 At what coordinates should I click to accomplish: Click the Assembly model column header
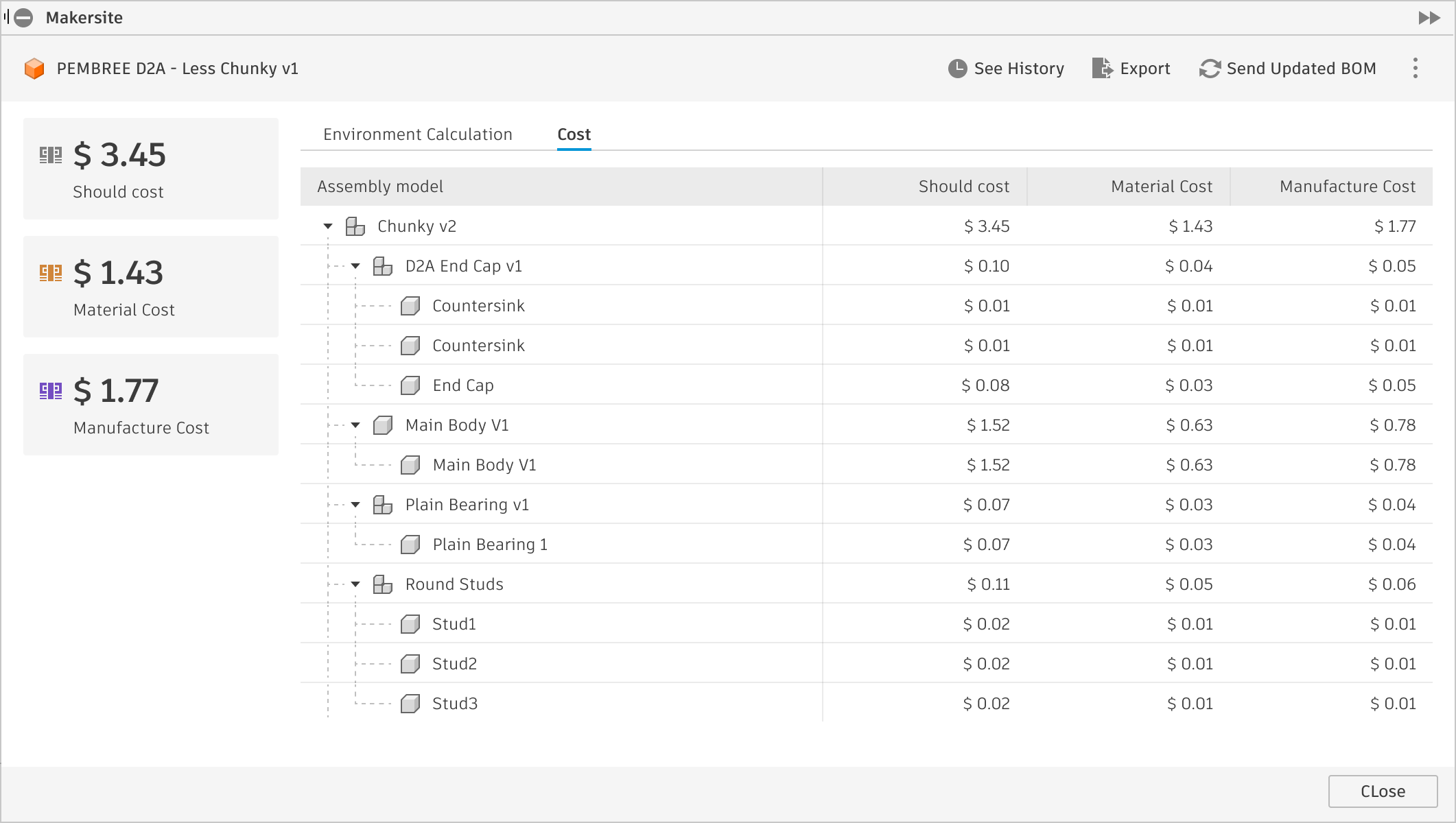561,187
